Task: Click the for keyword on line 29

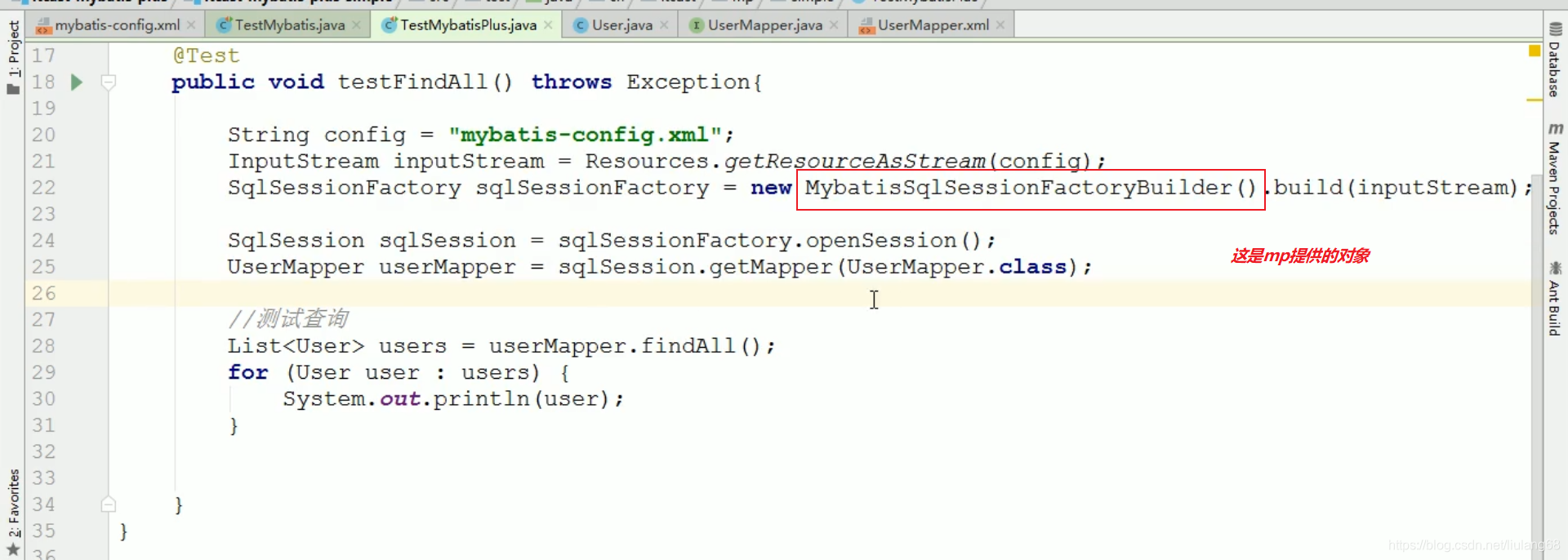Action: (248, 372)
